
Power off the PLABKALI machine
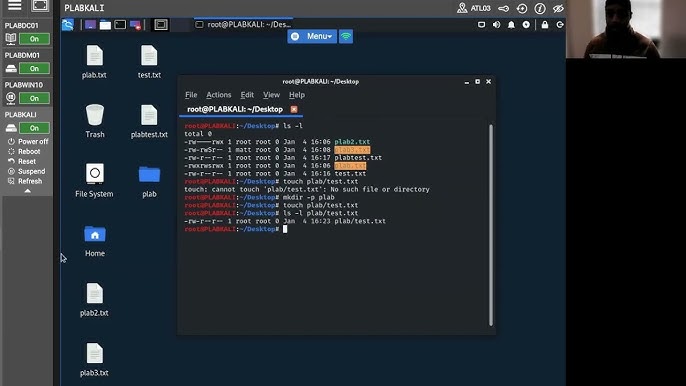click(28, 141)
